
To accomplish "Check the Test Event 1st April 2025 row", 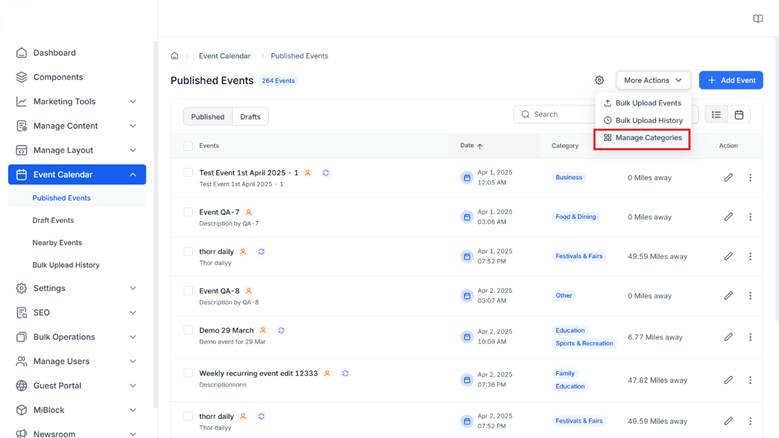I will pyautogui.click(x=188, y=172).
